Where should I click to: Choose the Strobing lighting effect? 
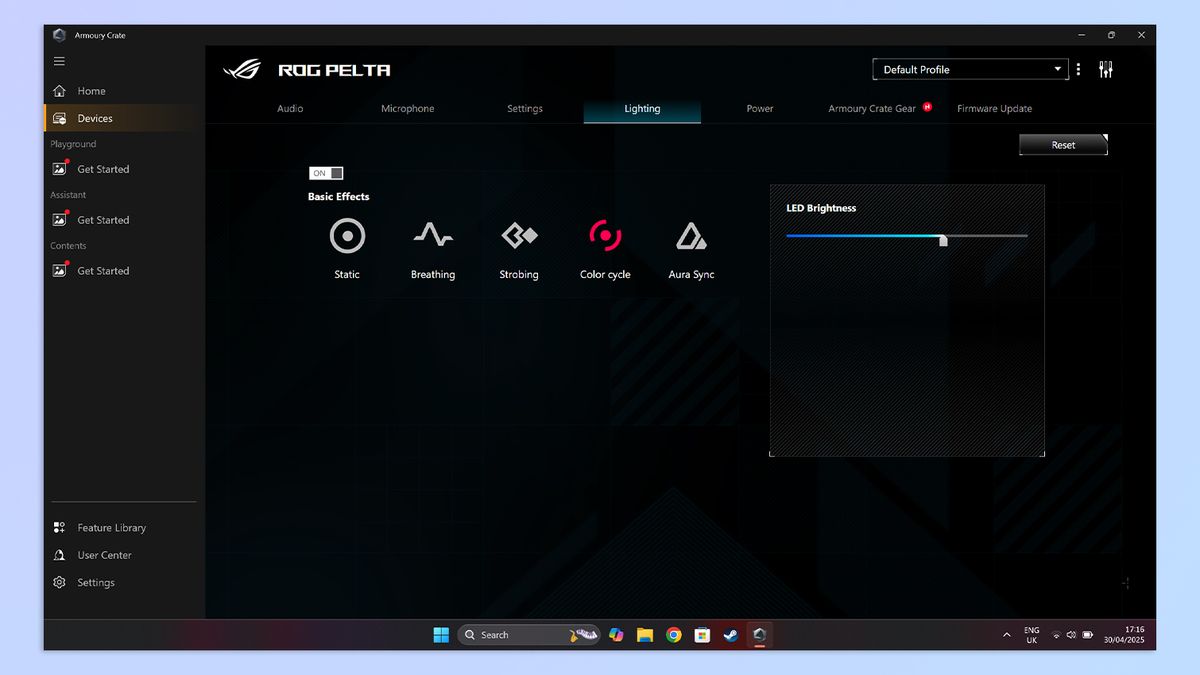(x=519, y=236)
